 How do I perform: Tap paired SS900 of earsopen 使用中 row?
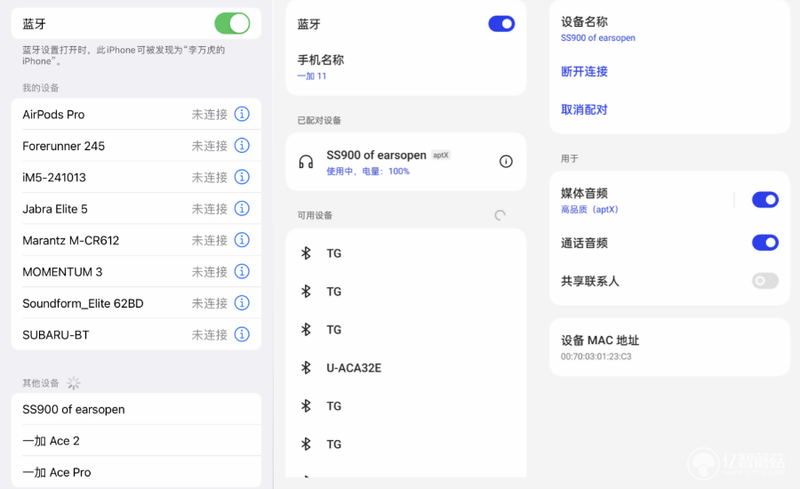tap(406, 162)
